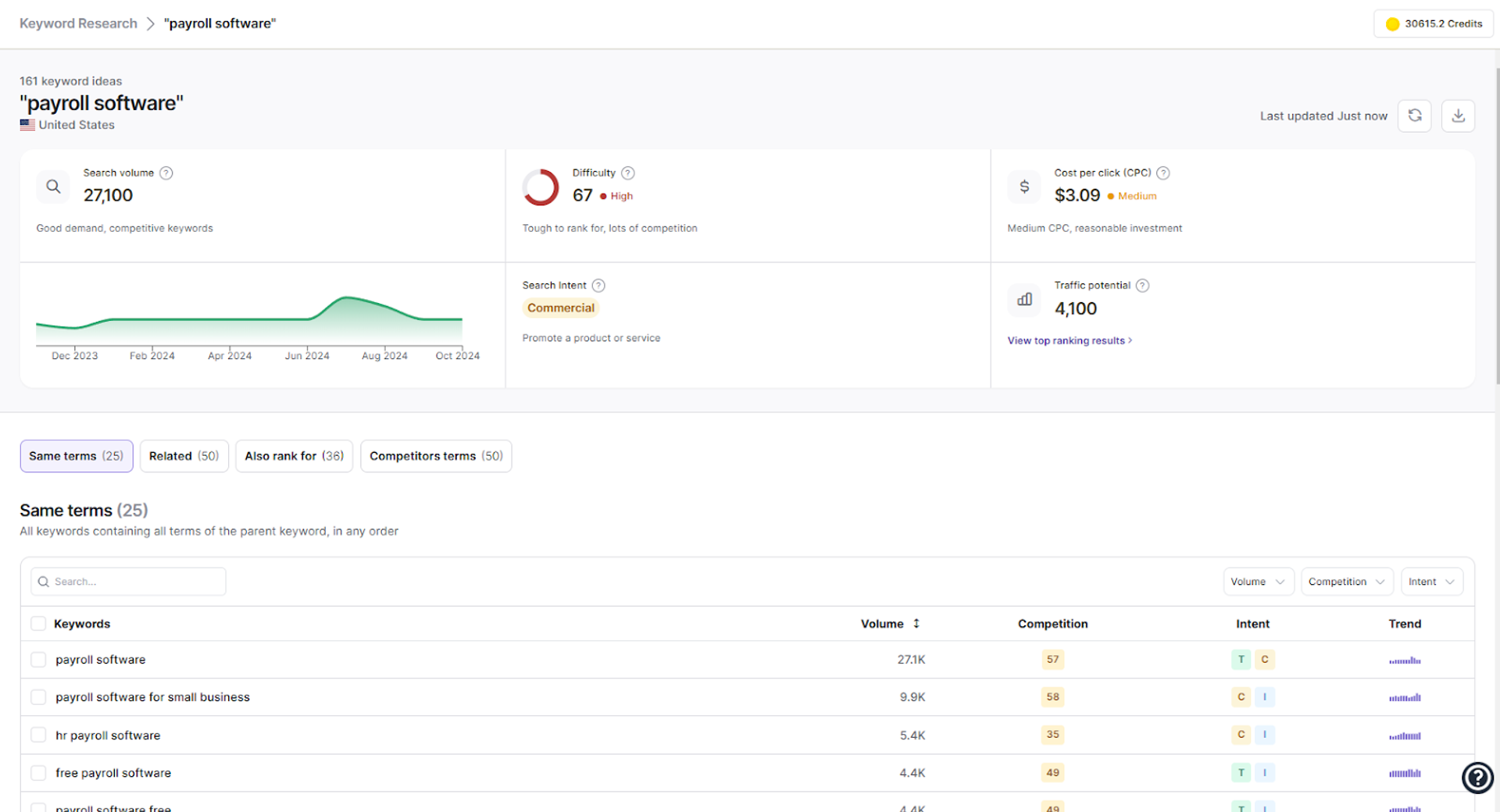This screenshot has width=1500, height=812.
Task: Click trend sparkline for free payroll software
Action: pyautogui.click(x=1405, y=773)
